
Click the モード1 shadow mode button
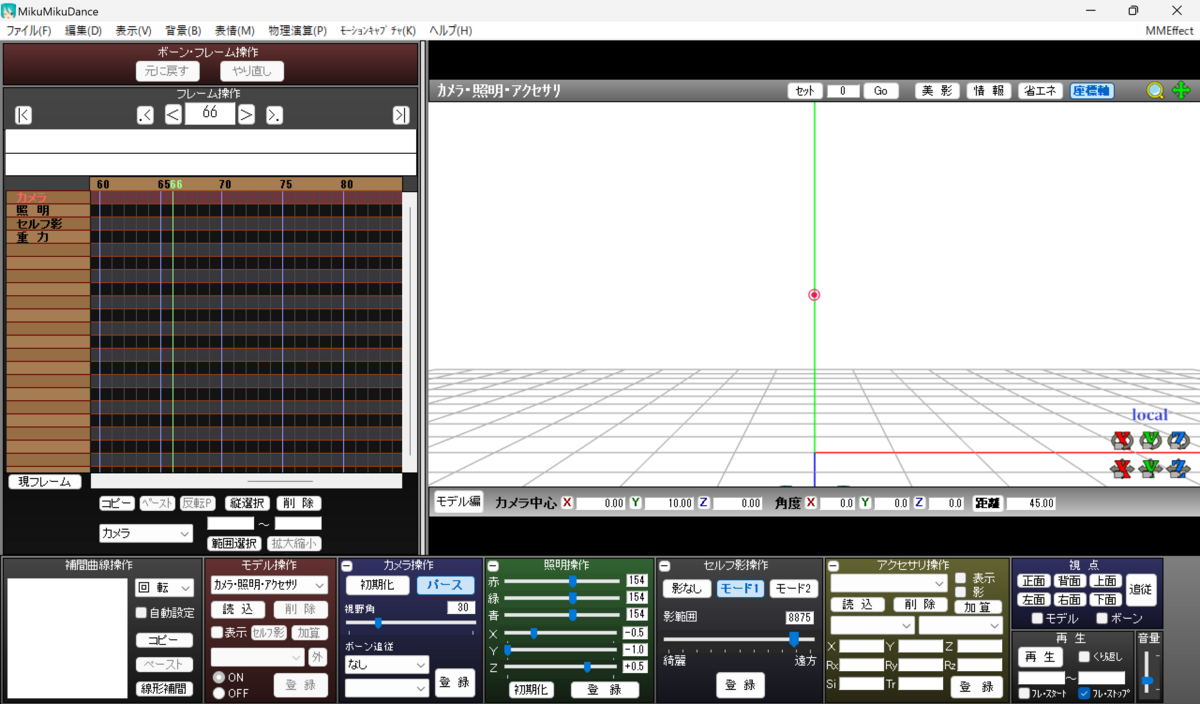click(741, 589)
